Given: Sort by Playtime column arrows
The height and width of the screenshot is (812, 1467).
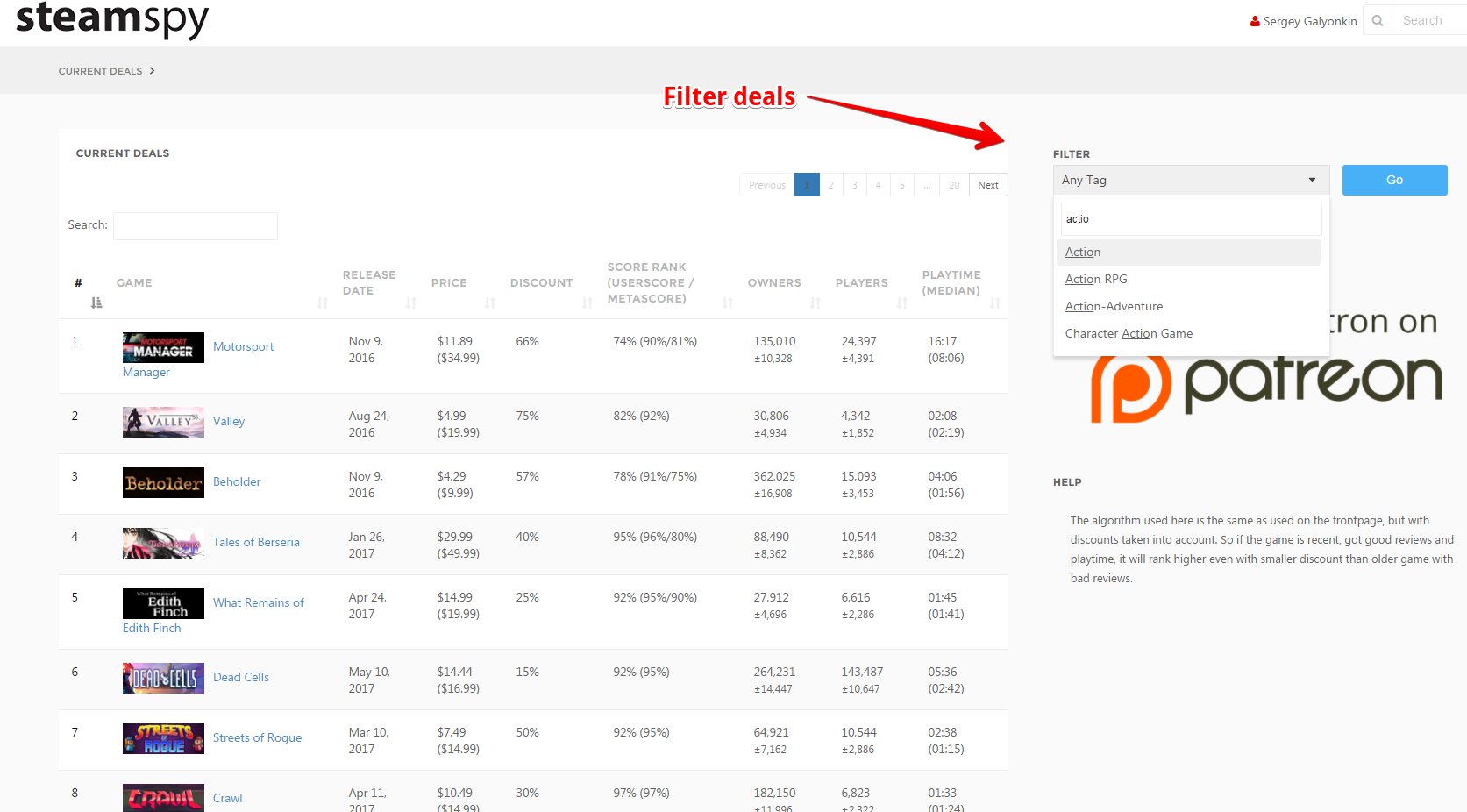Looking at the screenshot, I should [995, 303].
